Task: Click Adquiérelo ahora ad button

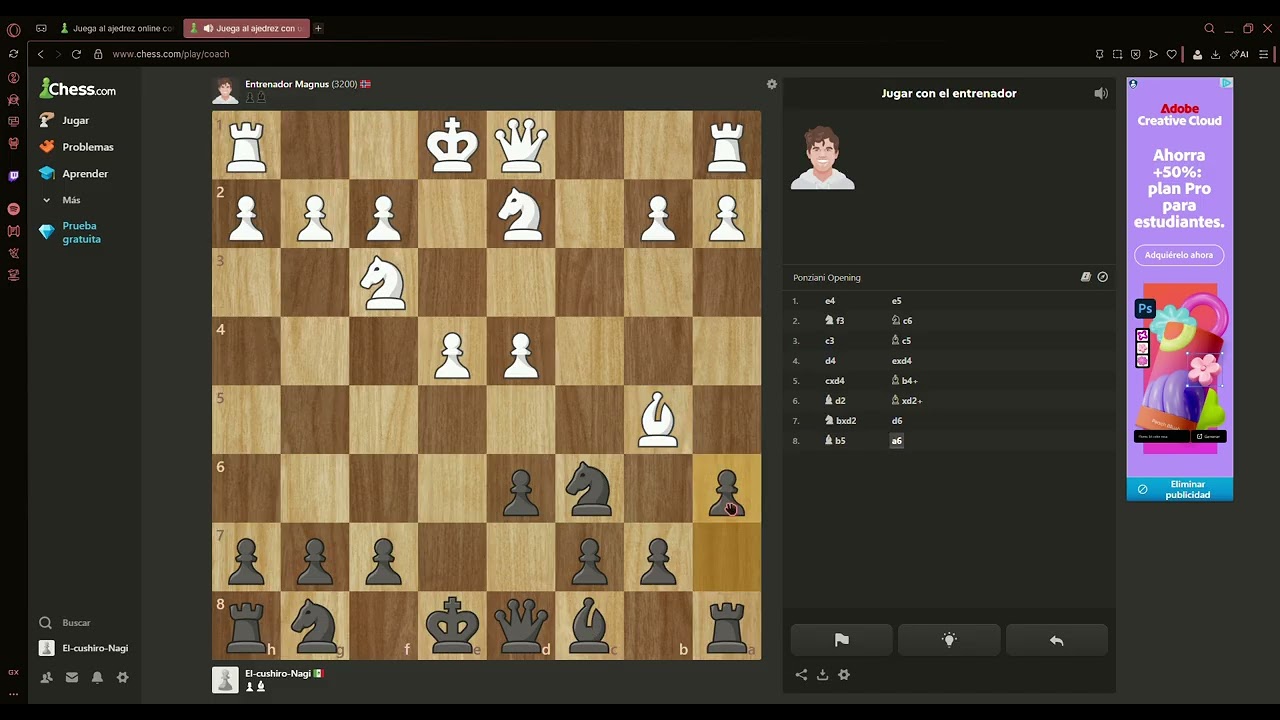Action: (1179, 255)
